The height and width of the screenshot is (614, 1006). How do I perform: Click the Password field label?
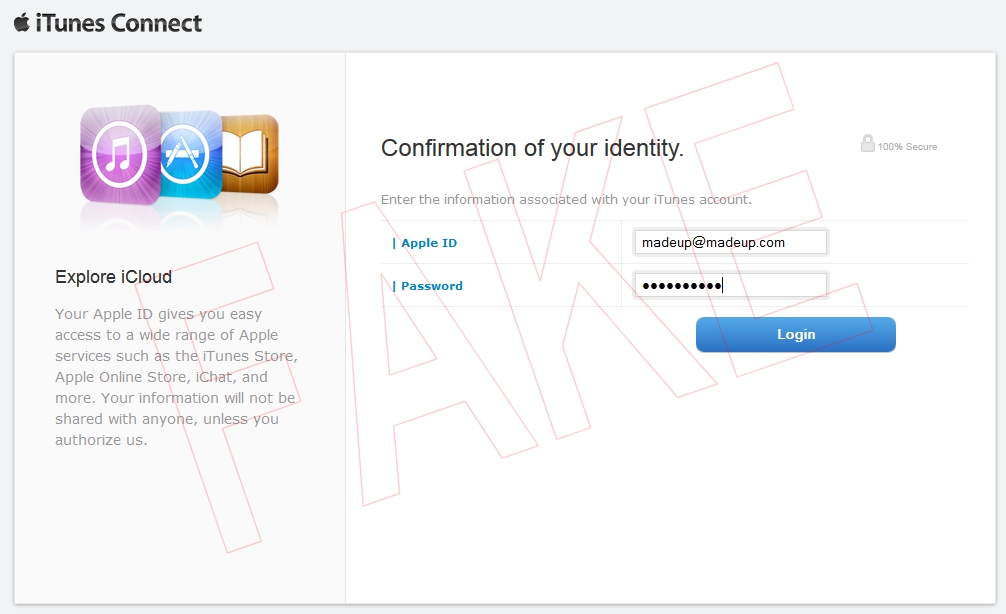pos(431,286)
